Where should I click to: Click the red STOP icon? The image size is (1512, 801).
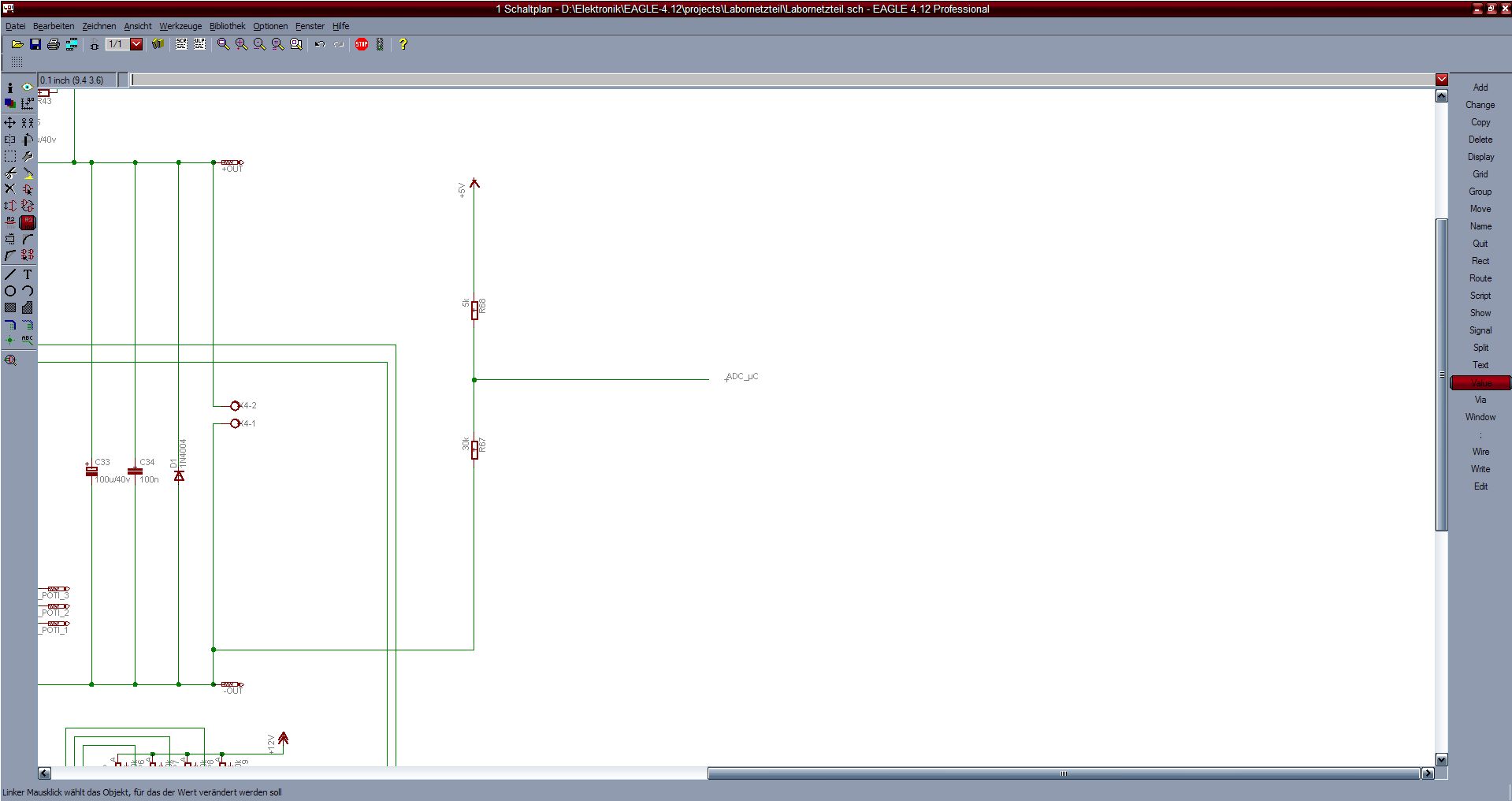(362, 44)
